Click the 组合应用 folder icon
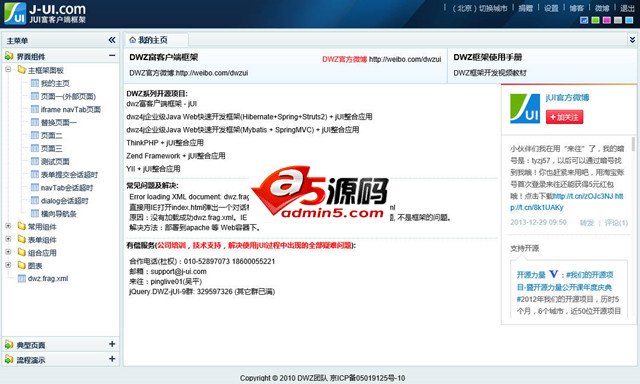This screenshot has width=640, height=384. tap(22, 252)
